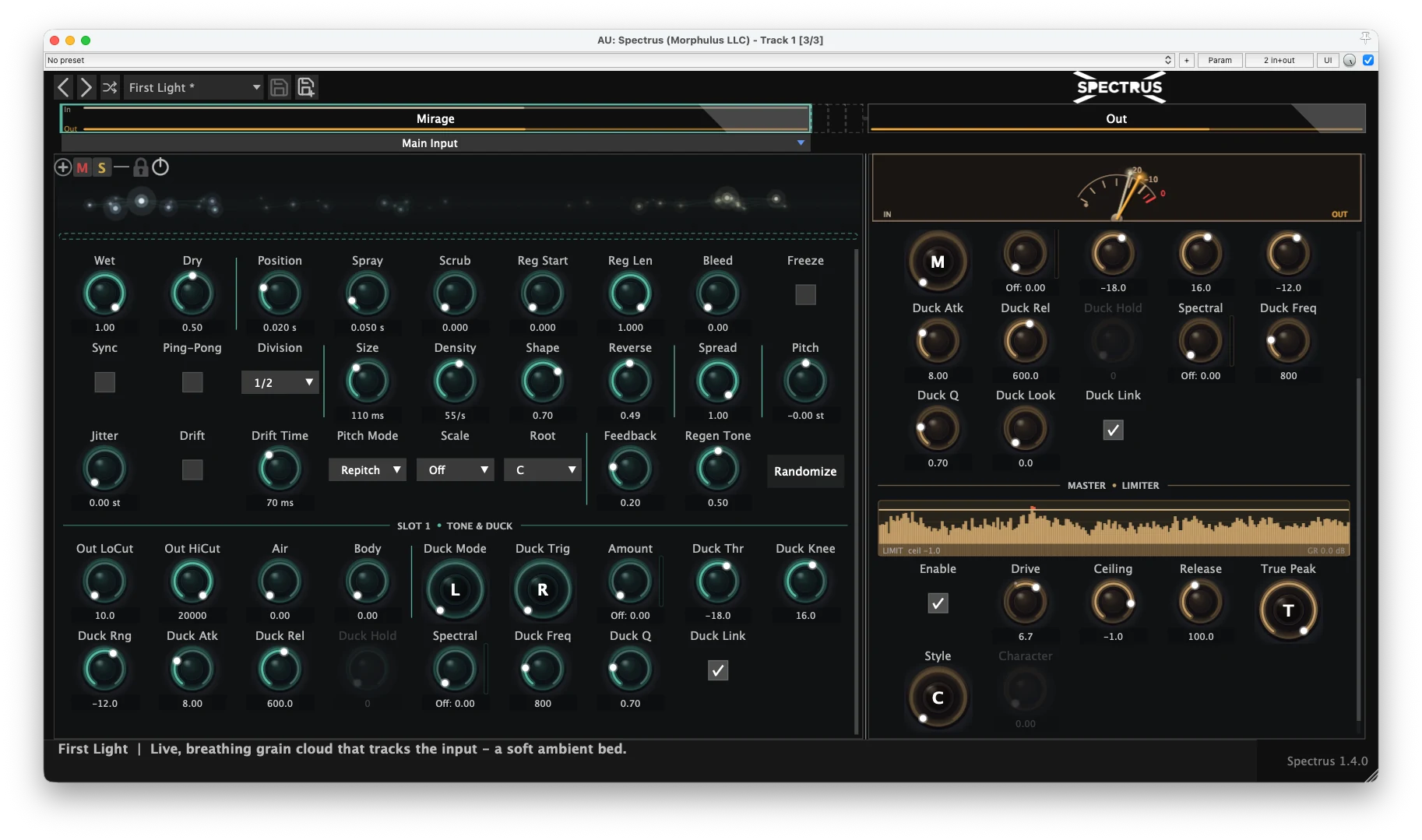Open the Main Input source dropdown
The width and height of the screenshot is (1422, 840).
[x=436, y=142]
